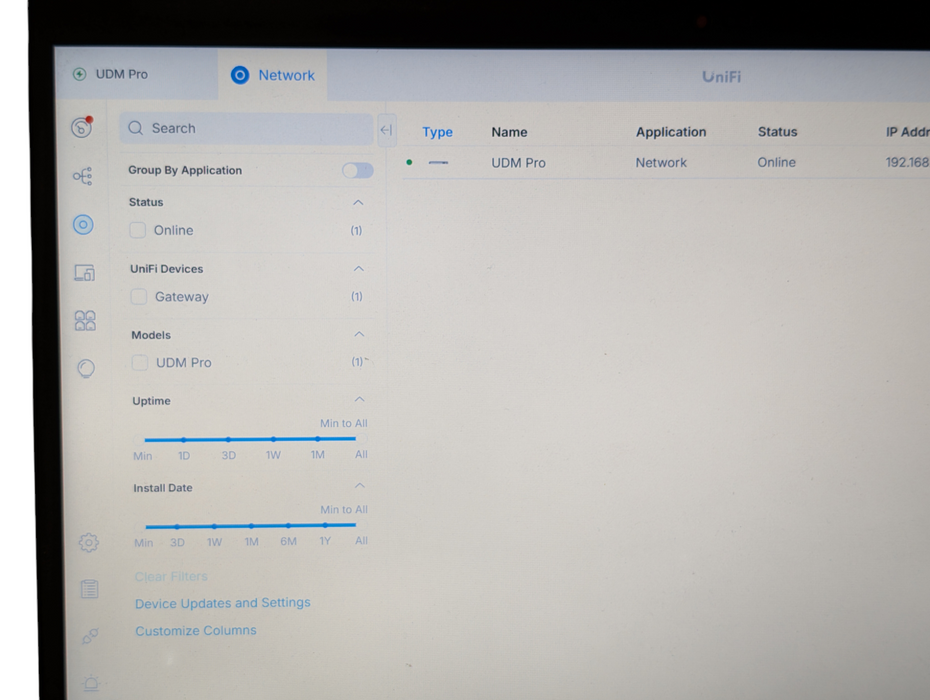Click the Online status cell in device row
This screenshot has width=930, height=700.
776,162
